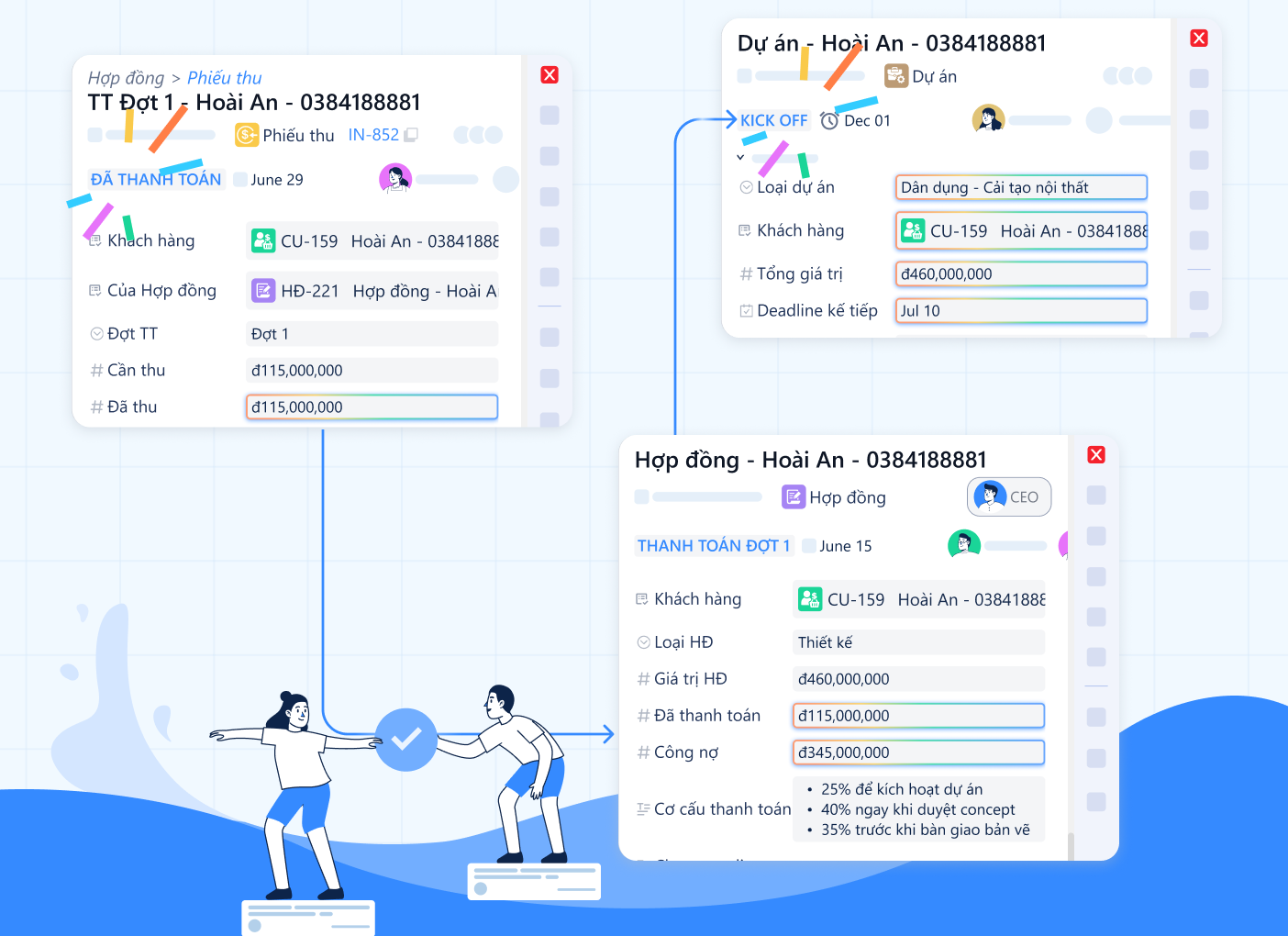Viewport: 1288px width, 936px height.
Task: Click the THANH TOÁN ĐỢT 1 status label
Action: (x=713, y=546)
